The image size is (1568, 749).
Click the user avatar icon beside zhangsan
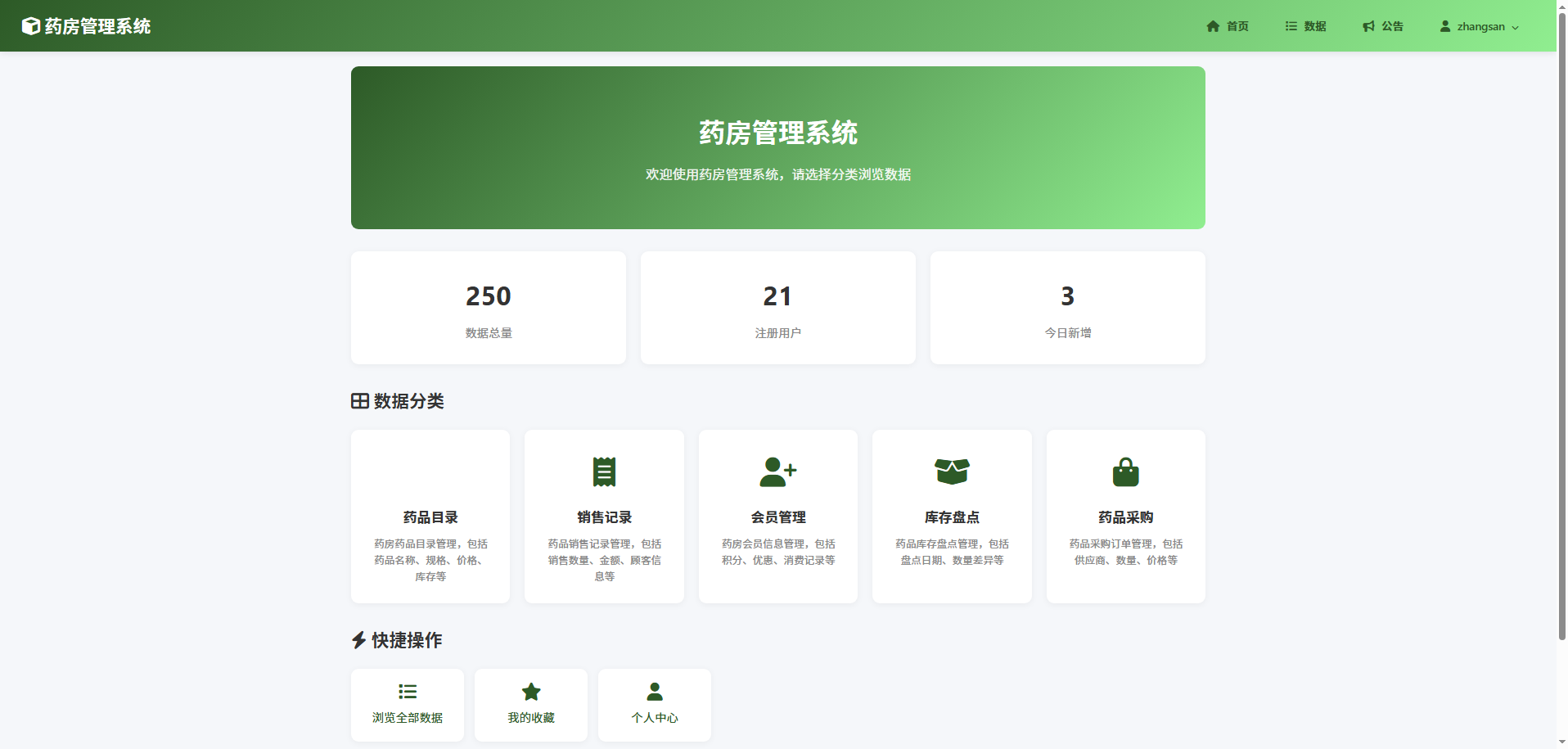(x=1445, y=26)
